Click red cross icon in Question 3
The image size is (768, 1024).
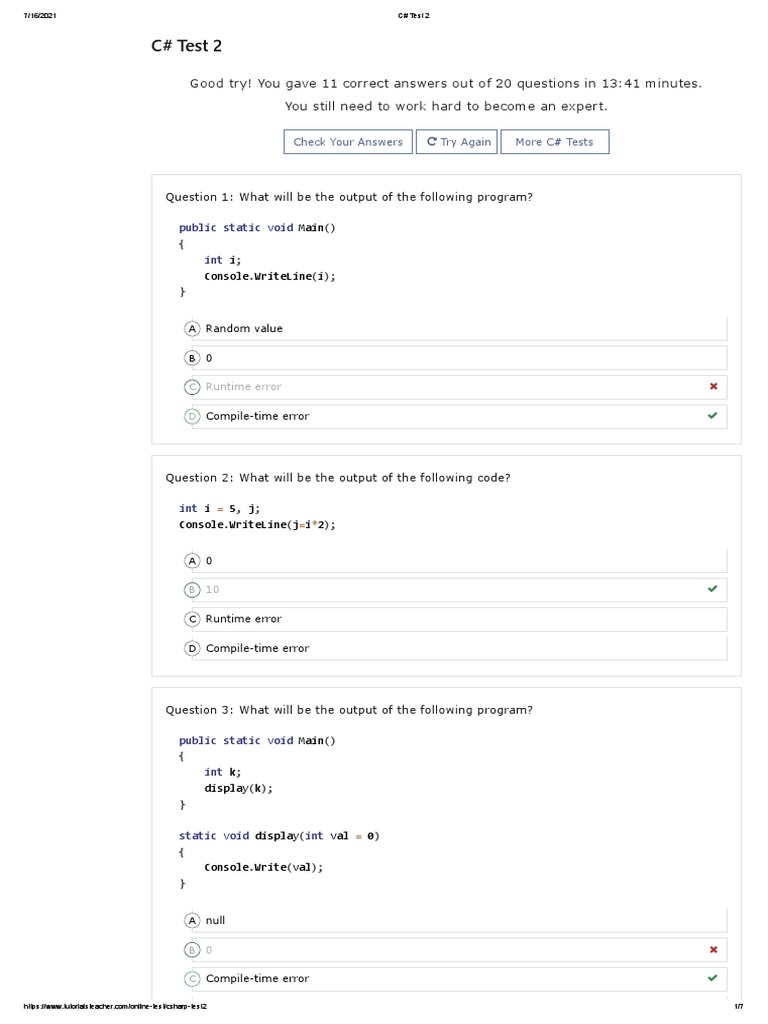click(x=713, y=949)
